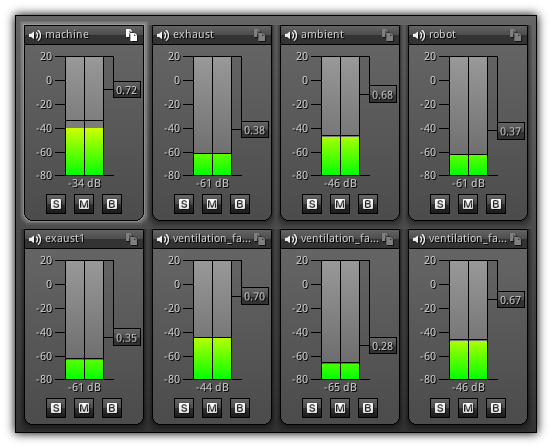Click the -44 dB level readout
Screen dimensions: 552x448
coord(212,387)
